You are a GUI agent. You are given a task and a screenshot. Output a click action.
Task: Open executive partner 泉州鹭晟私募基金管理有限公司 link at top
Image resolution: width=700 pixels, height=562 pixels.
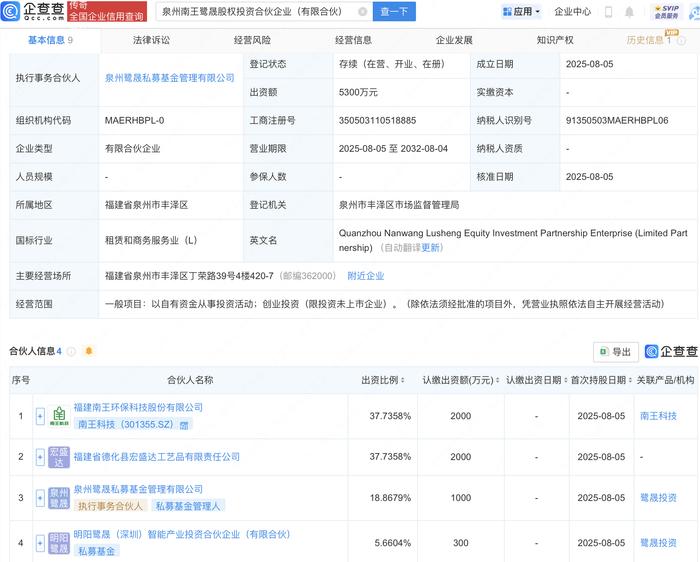[x=170, y=78]
